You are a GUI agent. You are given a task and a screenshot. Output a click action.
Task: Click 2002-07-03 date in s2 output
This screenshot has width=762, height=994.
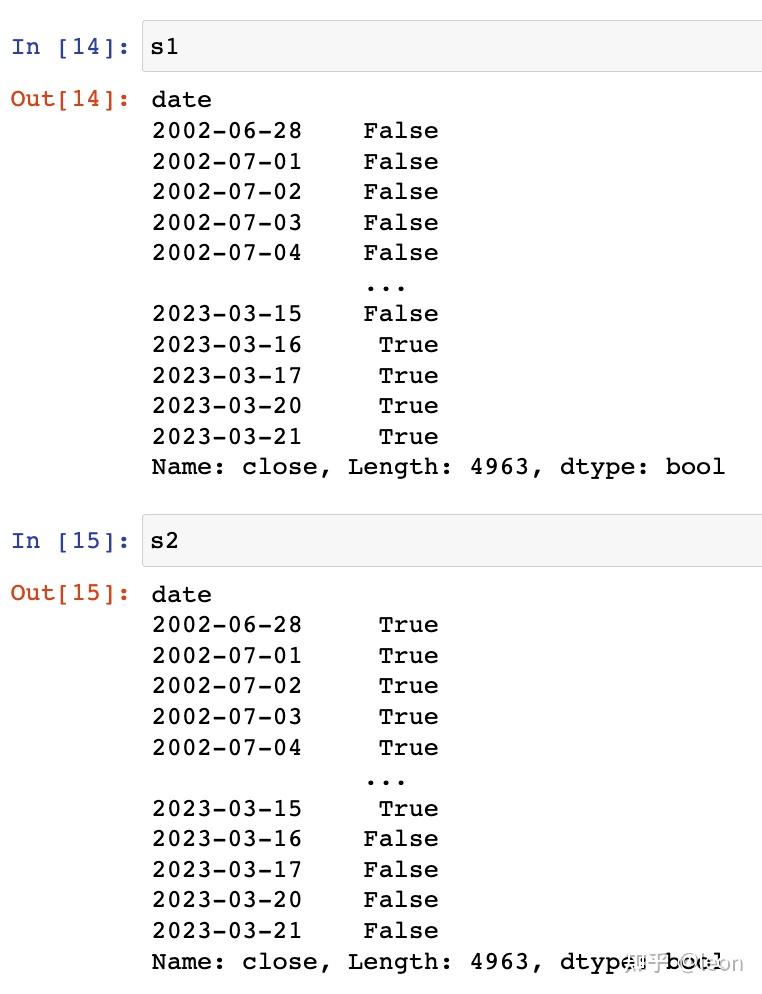click(227, 716)
